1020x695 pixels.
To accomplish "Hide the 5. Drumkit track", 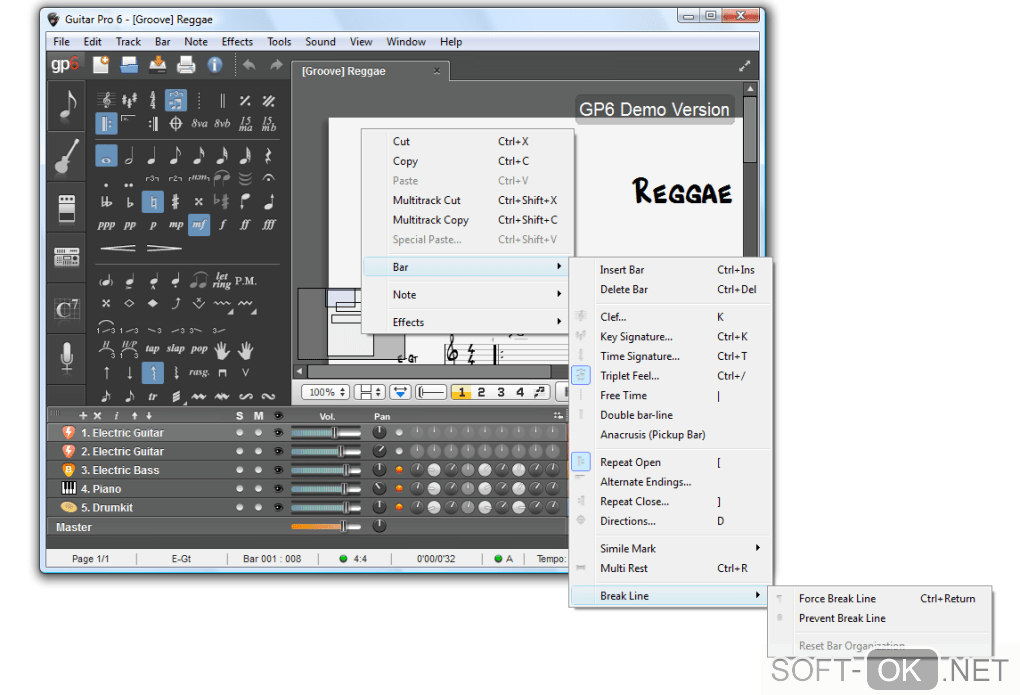I will point(278,507).
